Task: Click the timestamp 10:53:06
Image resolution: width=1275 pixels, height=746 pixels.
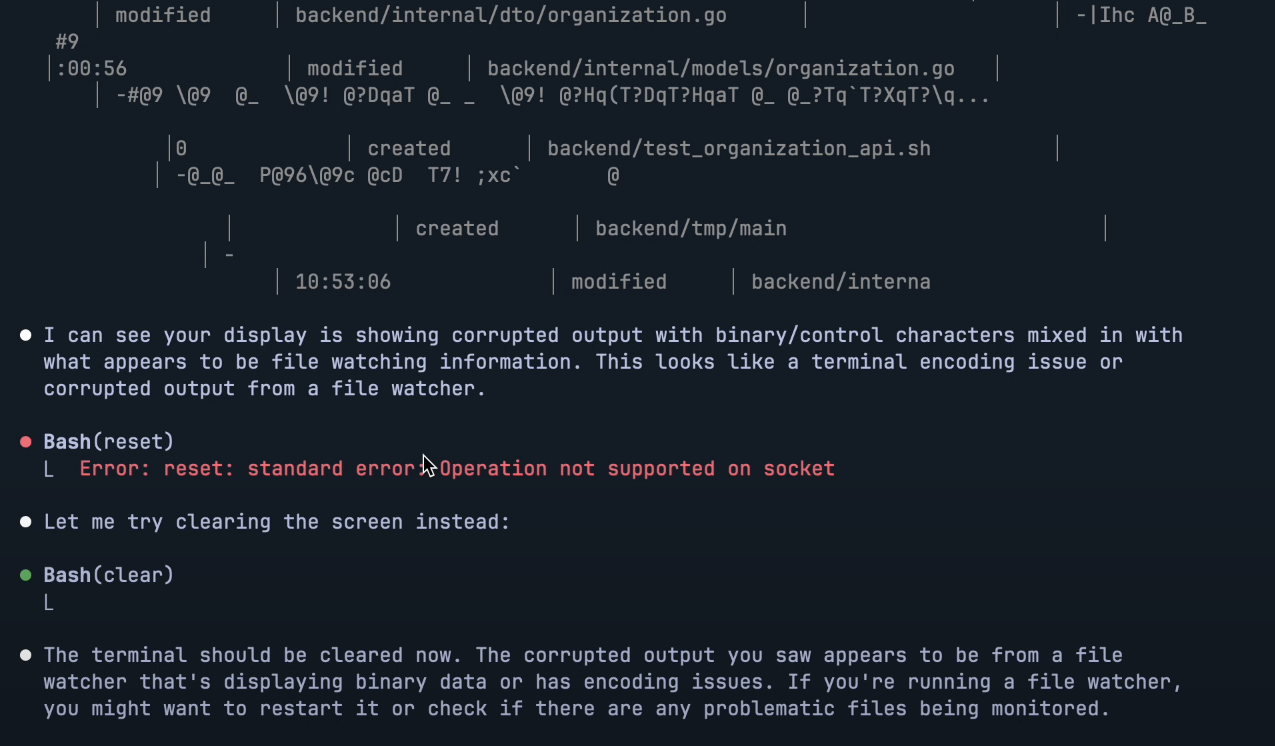Action: (x=343, y=282)
